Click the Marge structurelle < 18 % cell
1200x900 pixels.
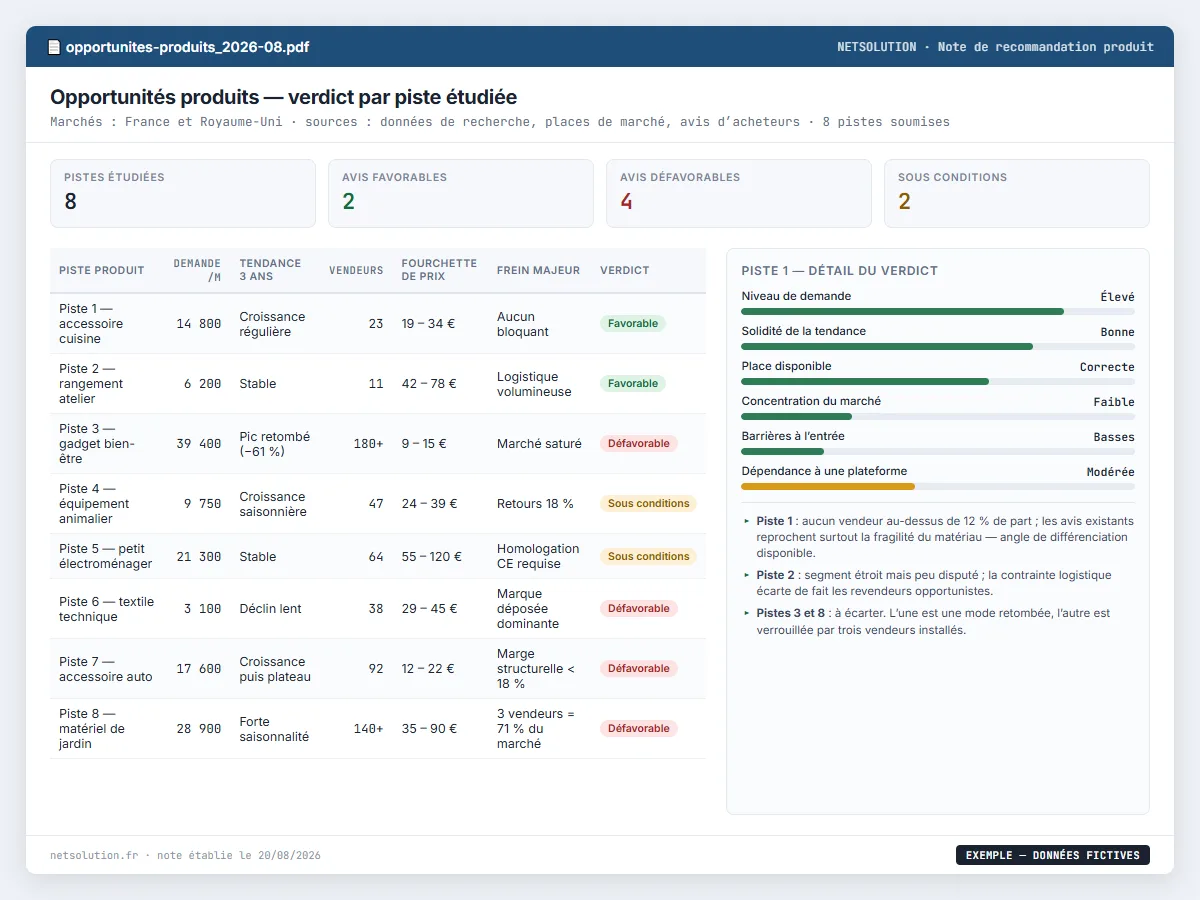536,669
